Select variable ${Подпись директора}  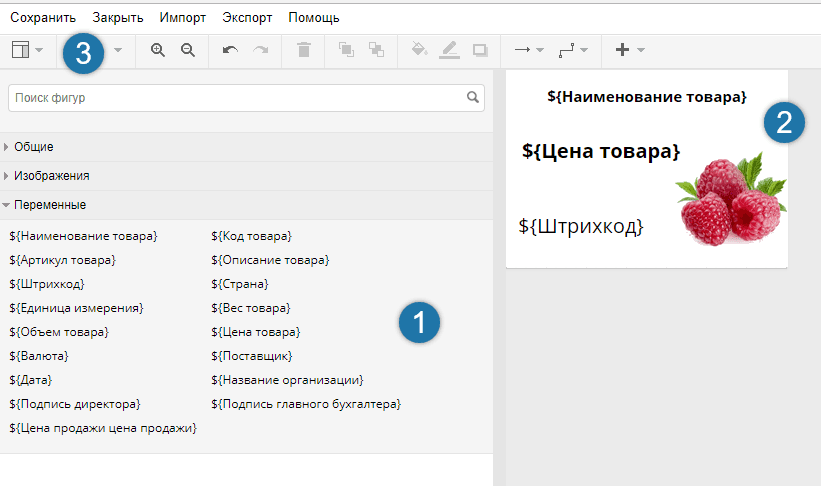point(75,404)
